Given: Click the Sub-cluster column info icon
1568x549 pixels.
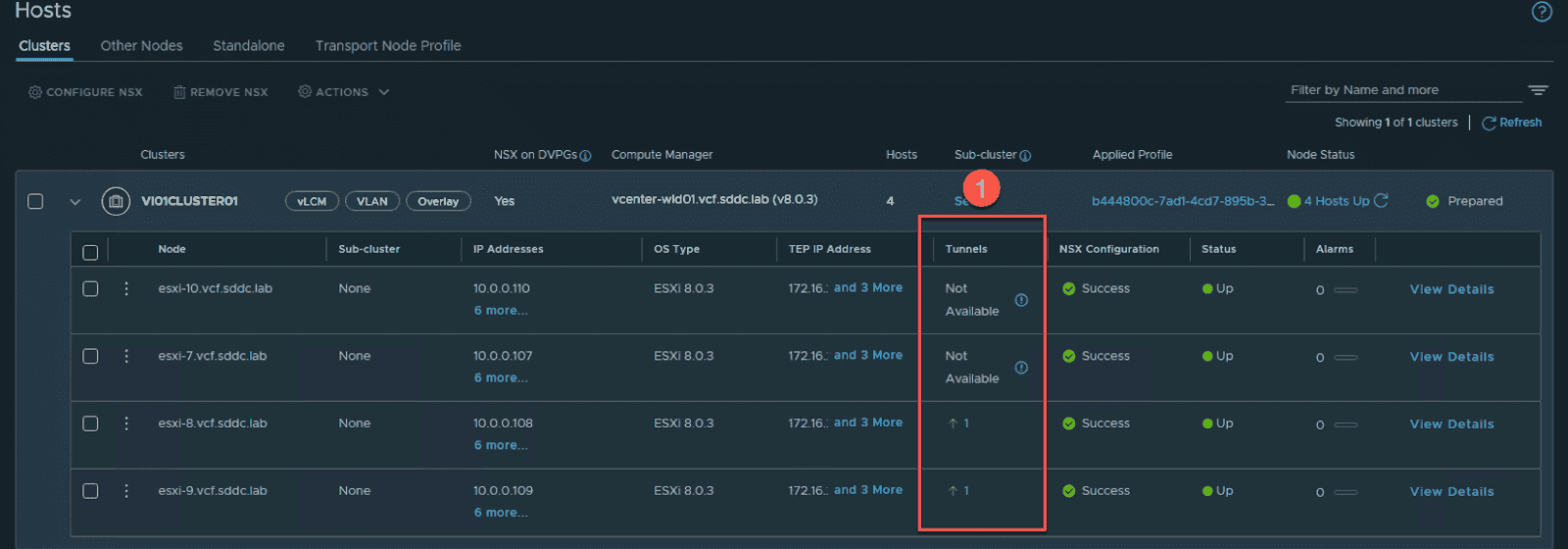Looking at the screenshot, I should [1025, 156].
